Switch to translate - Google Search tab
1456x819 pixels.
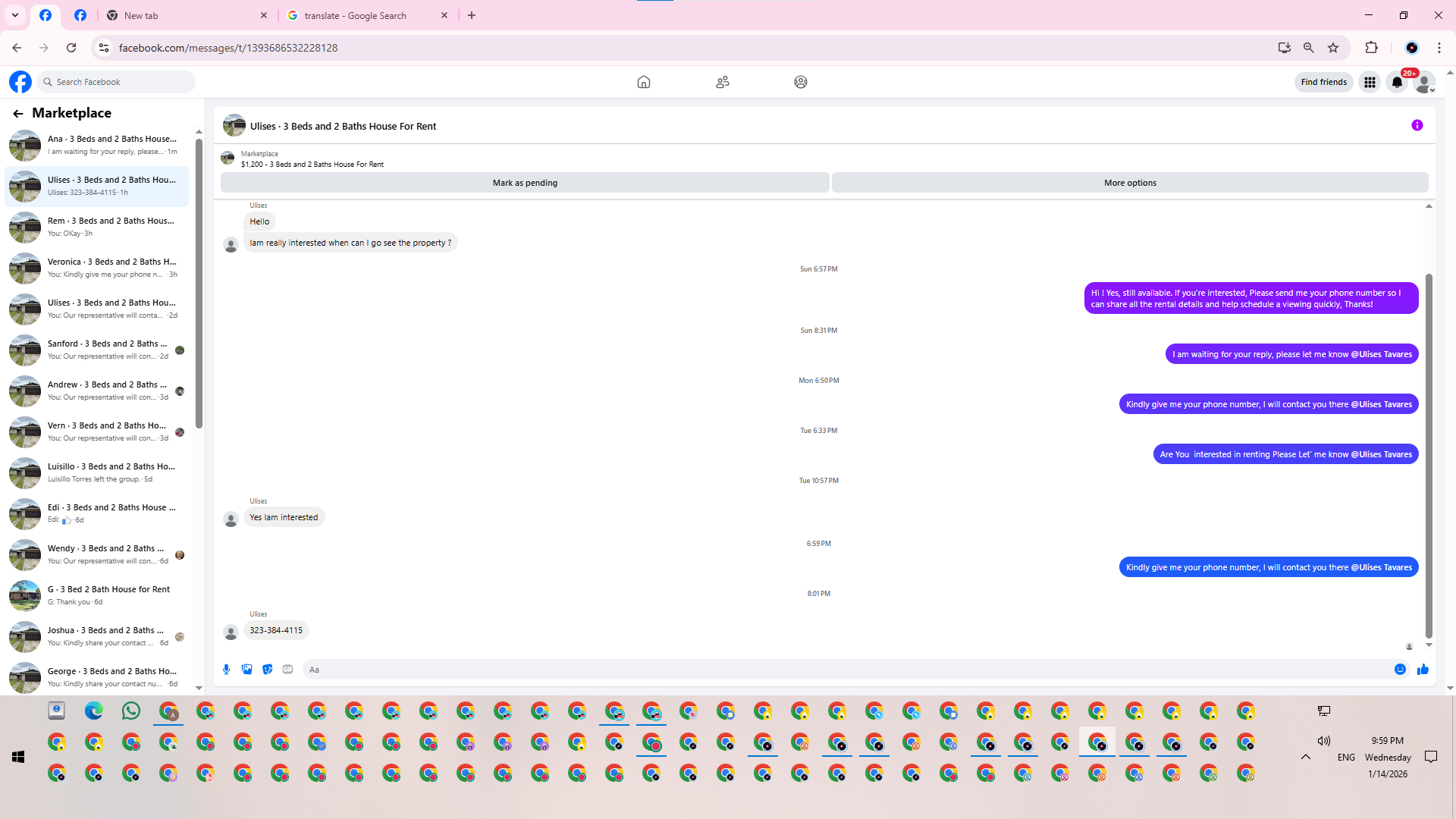click(355, 15)
